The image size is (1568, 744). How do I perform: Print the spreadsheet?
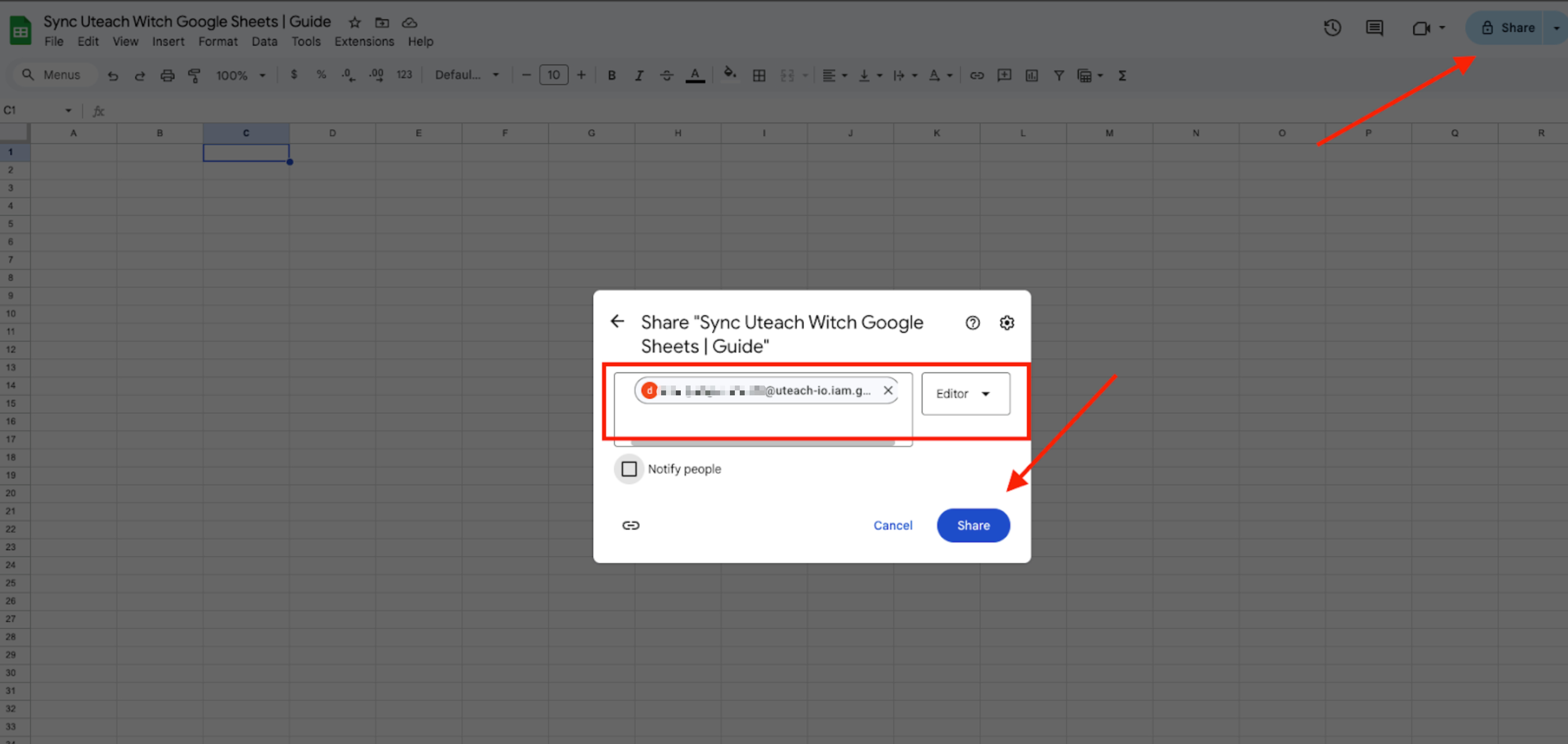pos(168,76)
